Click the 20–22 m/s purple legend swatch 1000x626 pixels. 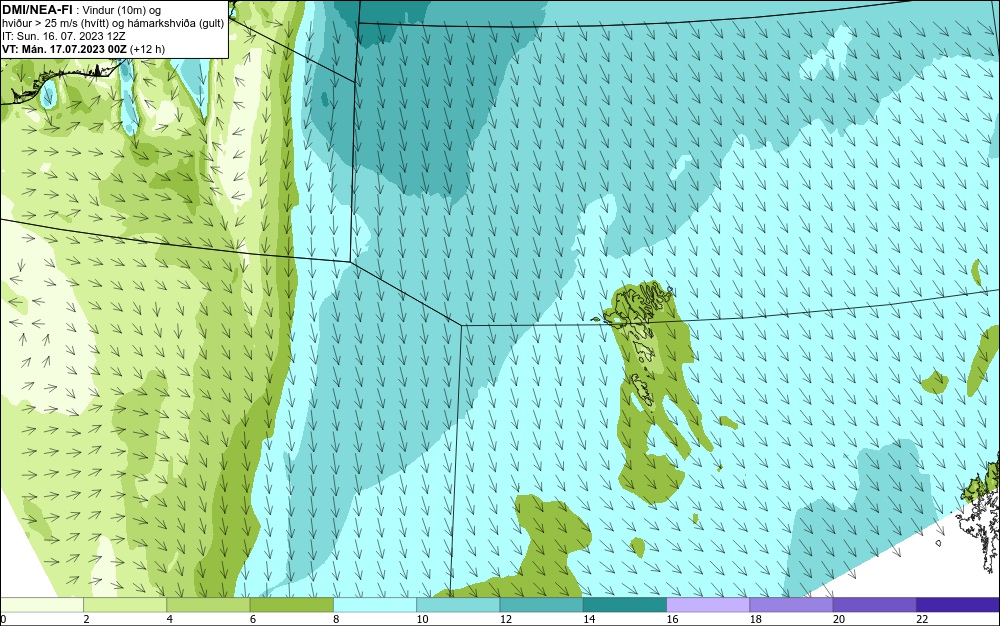tap(875, 605)
